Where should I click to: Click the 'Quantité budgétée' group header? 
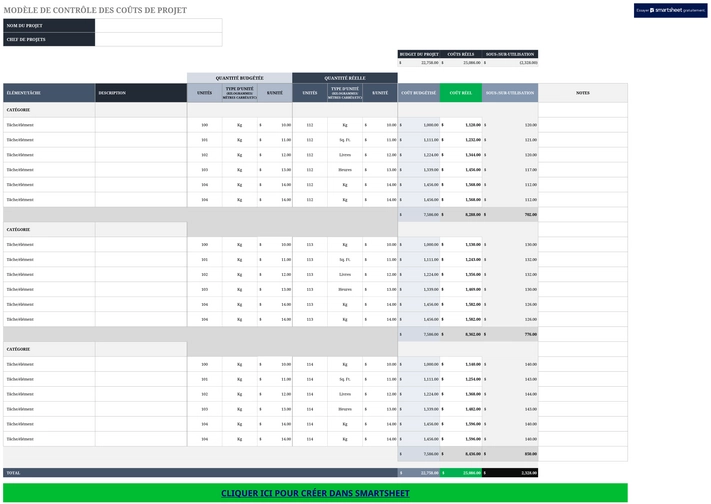pyautogui.click(x=239, y=78)
